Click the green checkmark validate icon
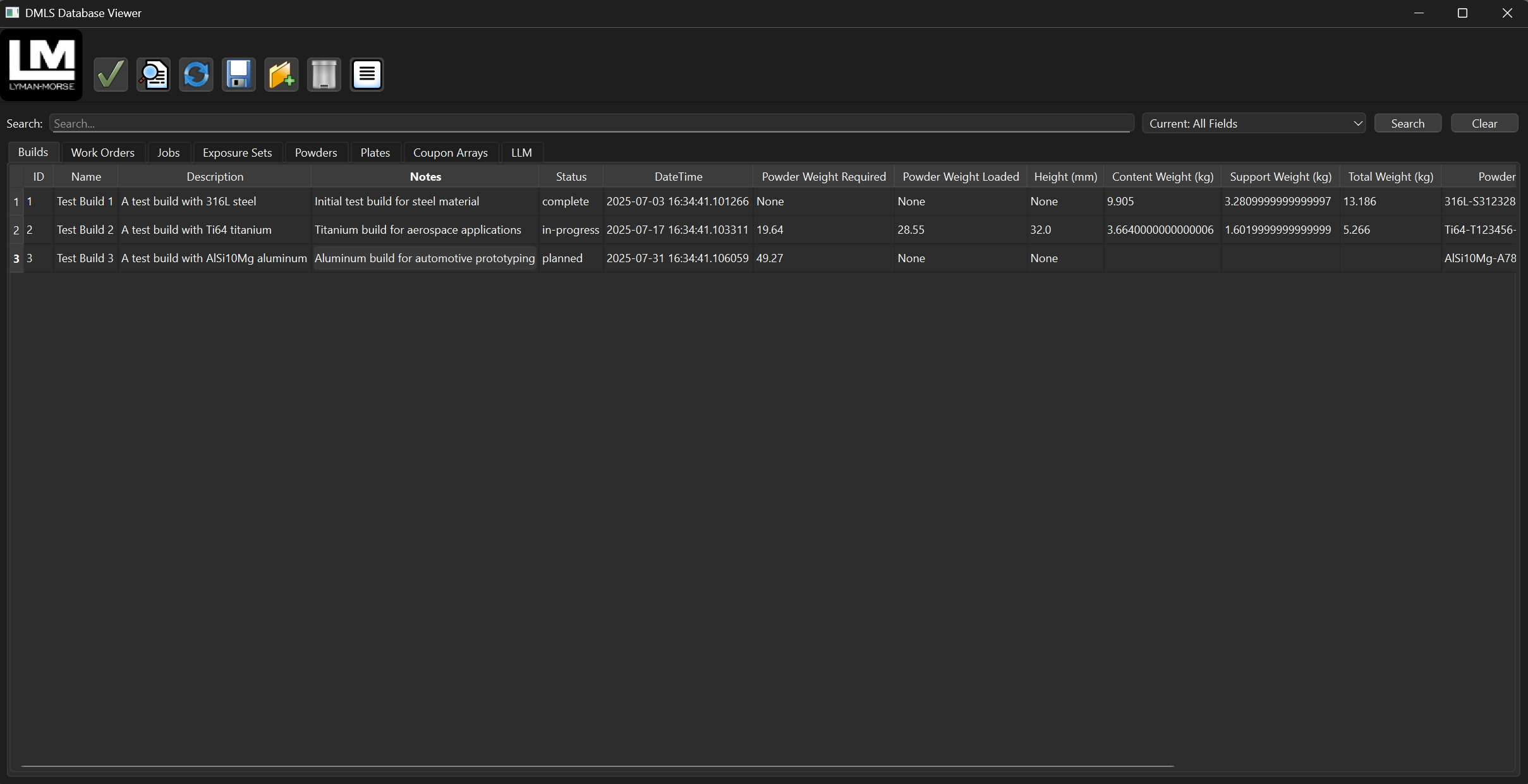 point(110,75)
